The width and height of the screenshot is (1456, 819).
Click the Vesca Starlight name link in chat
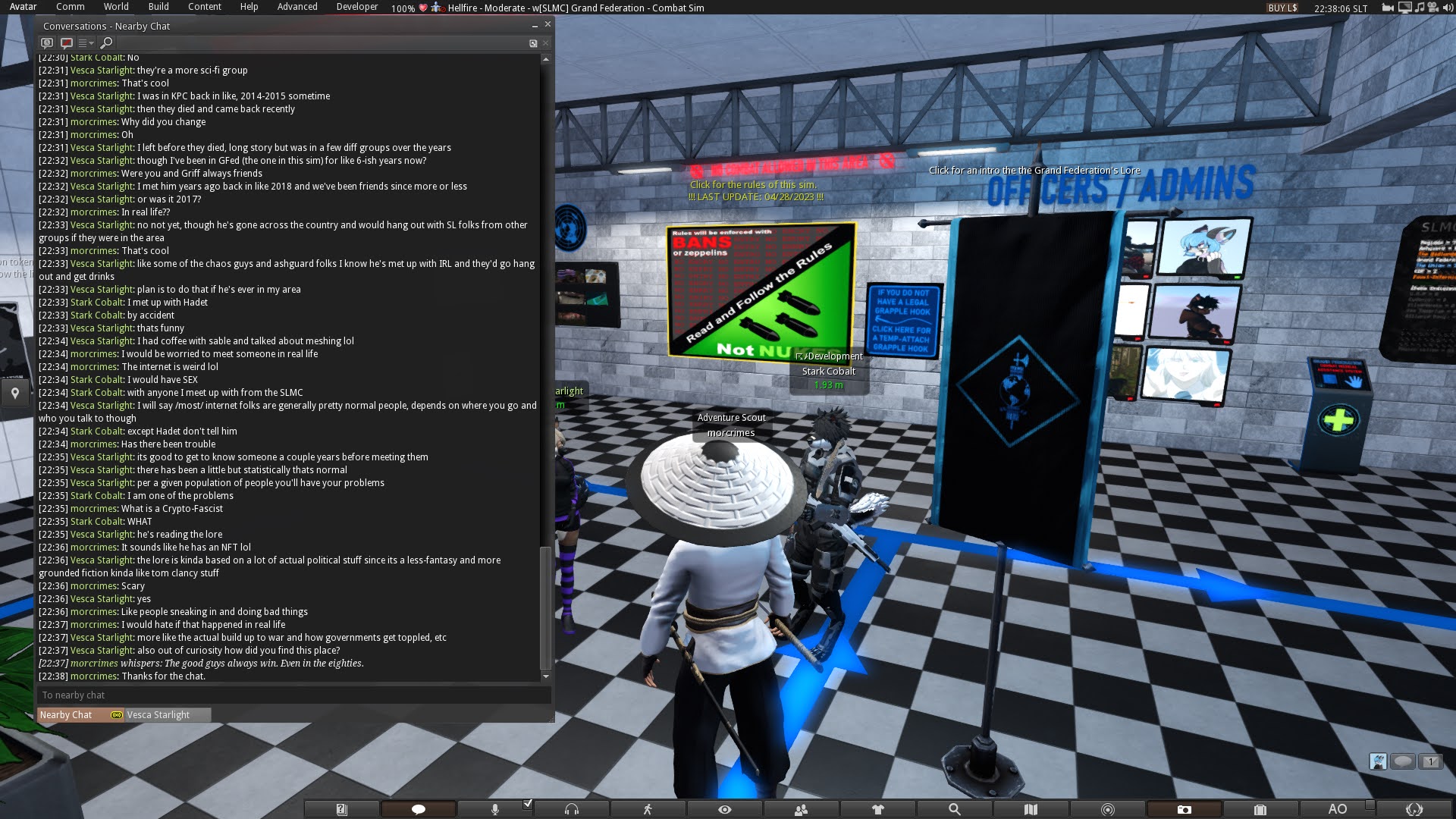point(102,650)
